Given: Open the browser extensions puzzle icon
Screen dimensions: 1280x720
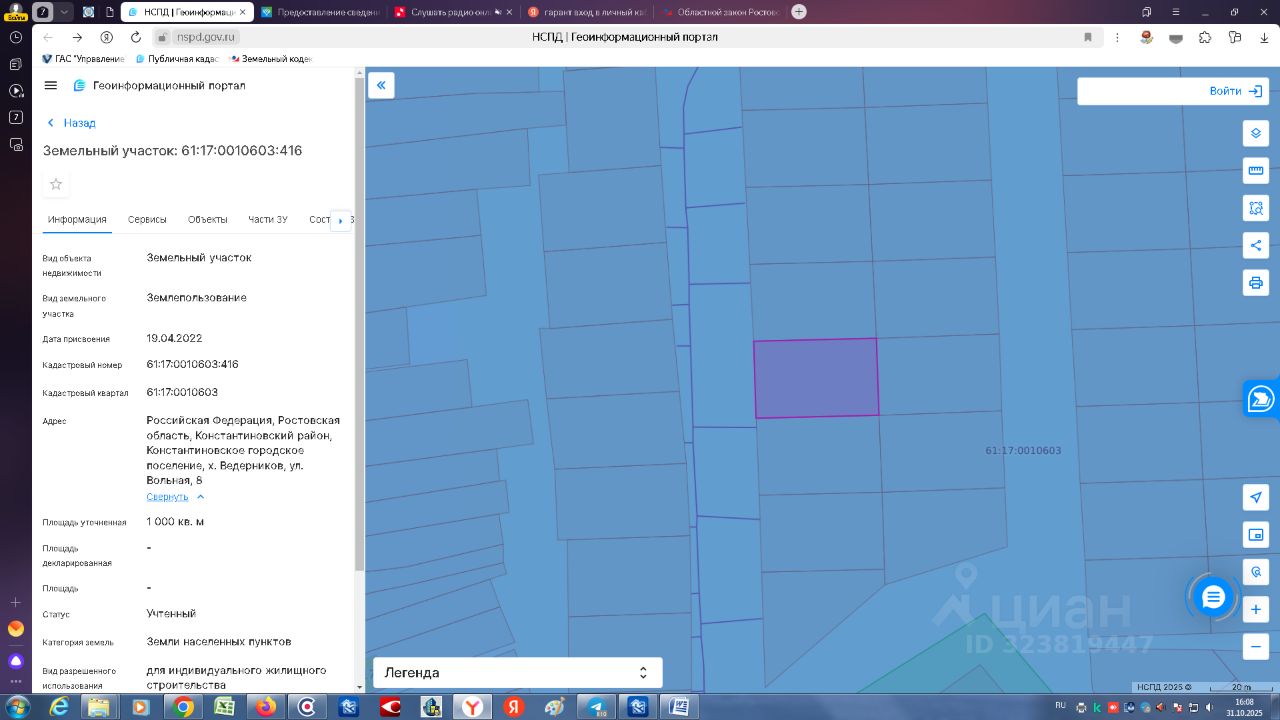Looking at the screenshot, I should [1205, 37].
